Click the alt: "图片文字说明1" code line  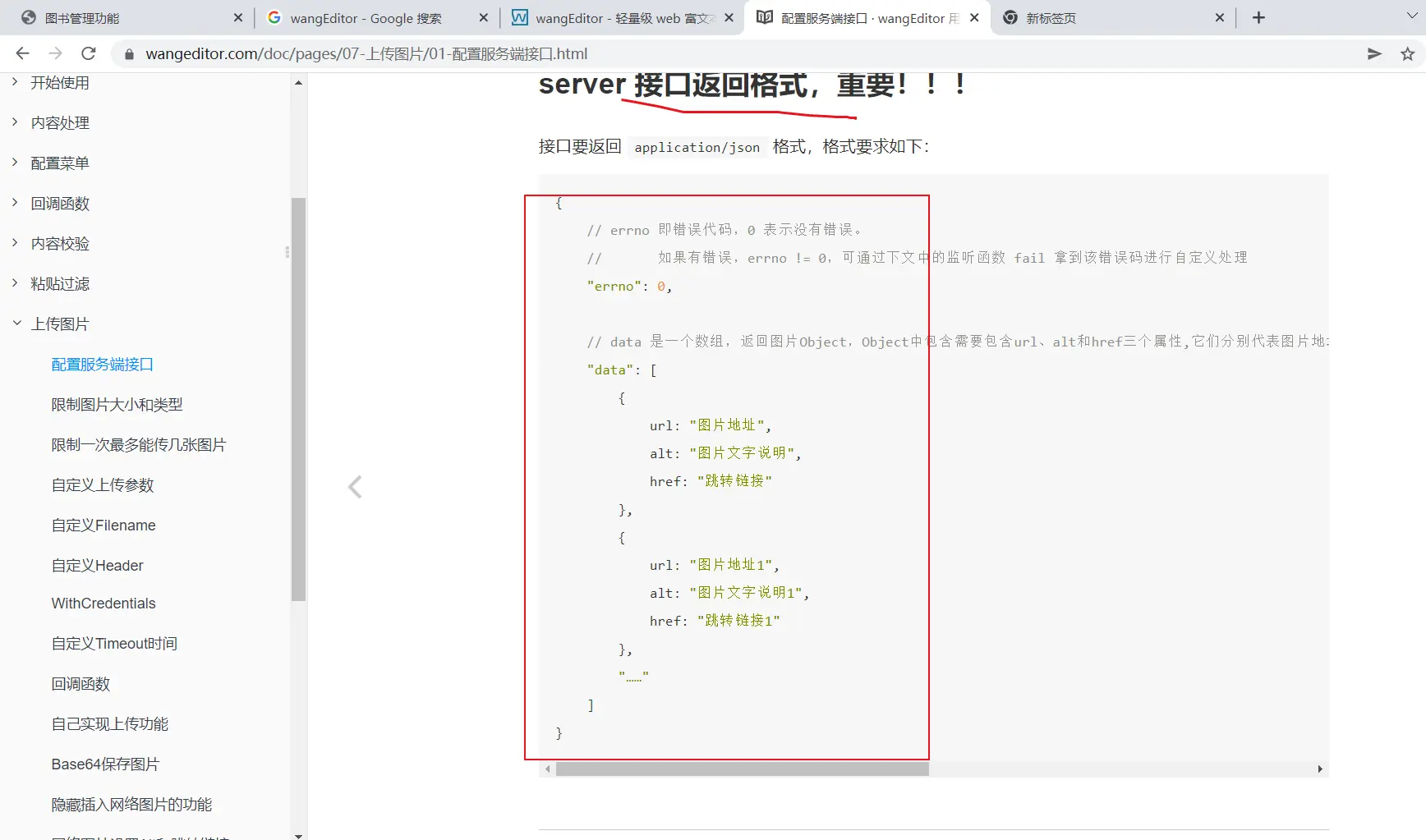click(729, 593)
